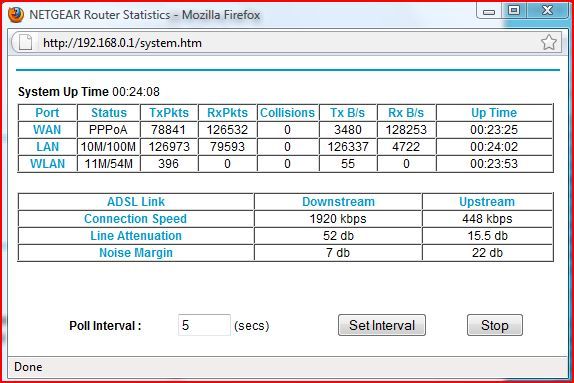Viewport: 574px width, 383px height.
Task: Click the Done status bar text
Action: click(28, 367)
